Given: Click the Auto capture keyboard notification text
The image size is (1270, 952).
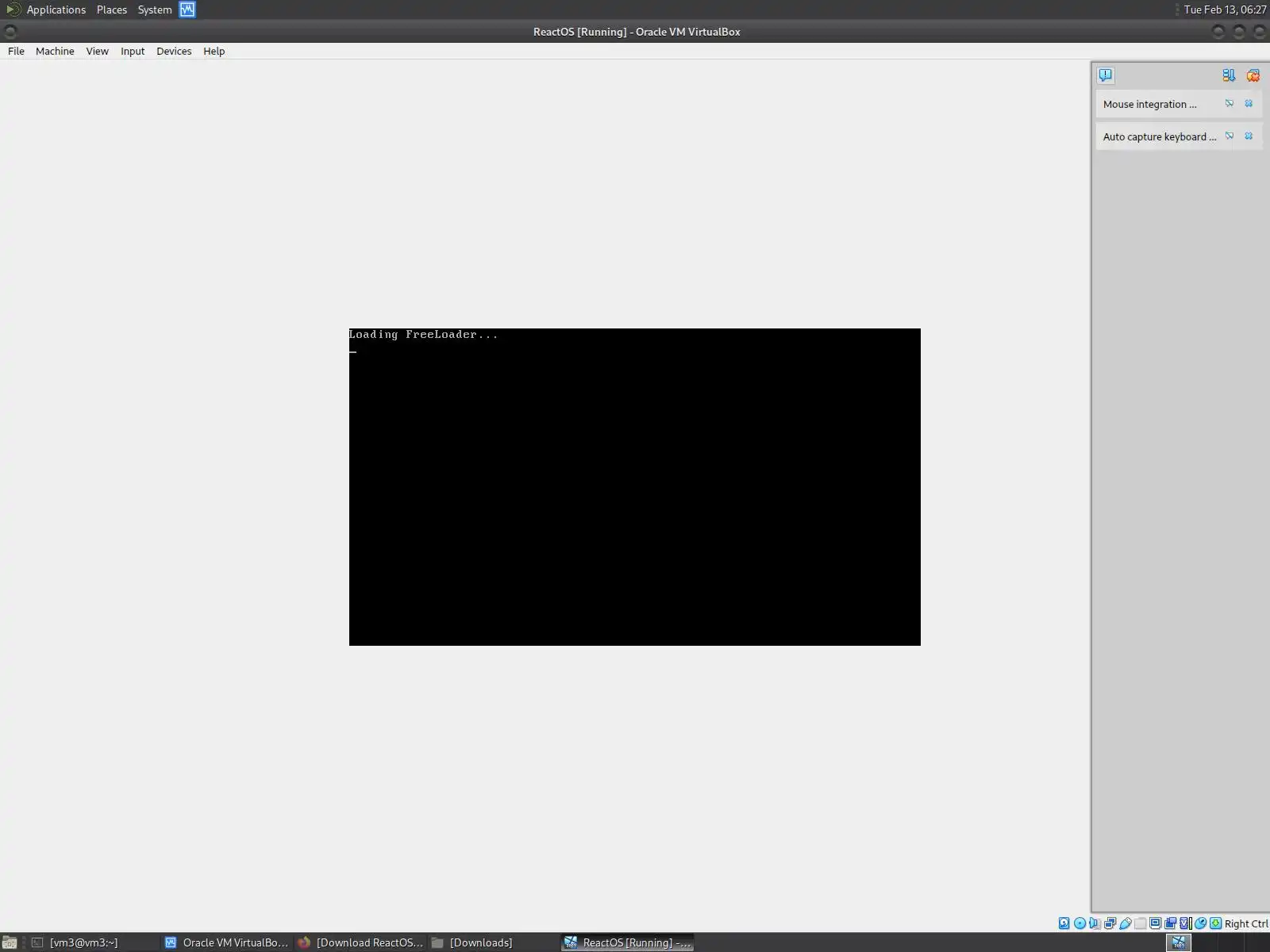Looking at the screenshot, I should [x=1160, y=136].
